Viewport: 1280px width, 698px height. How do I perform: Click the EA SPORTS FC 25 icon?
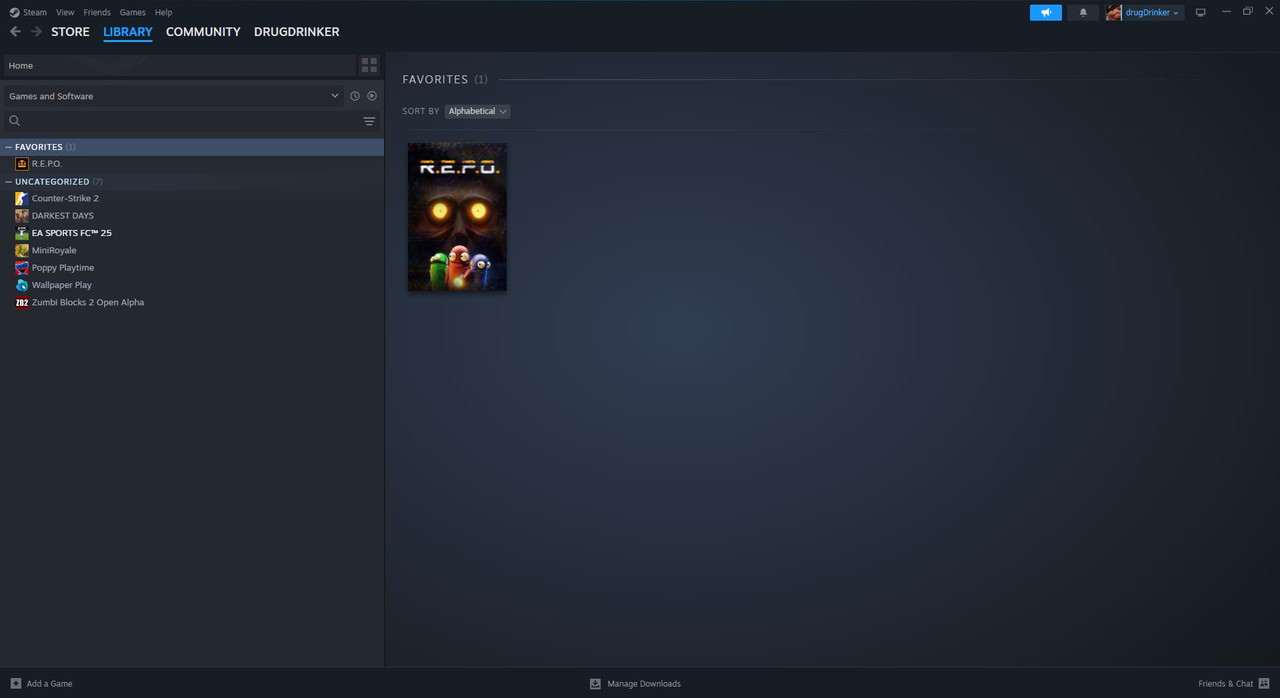22,233
